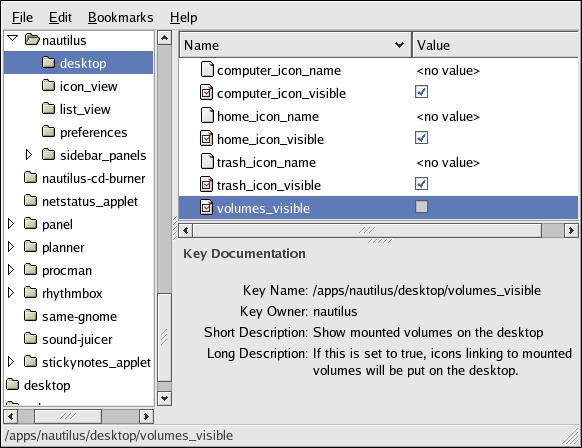Viewport: 582px width, 448px height.
Task: Uncheck the computer_icon_visible checkbox
Action: click(x=421, y=92)
